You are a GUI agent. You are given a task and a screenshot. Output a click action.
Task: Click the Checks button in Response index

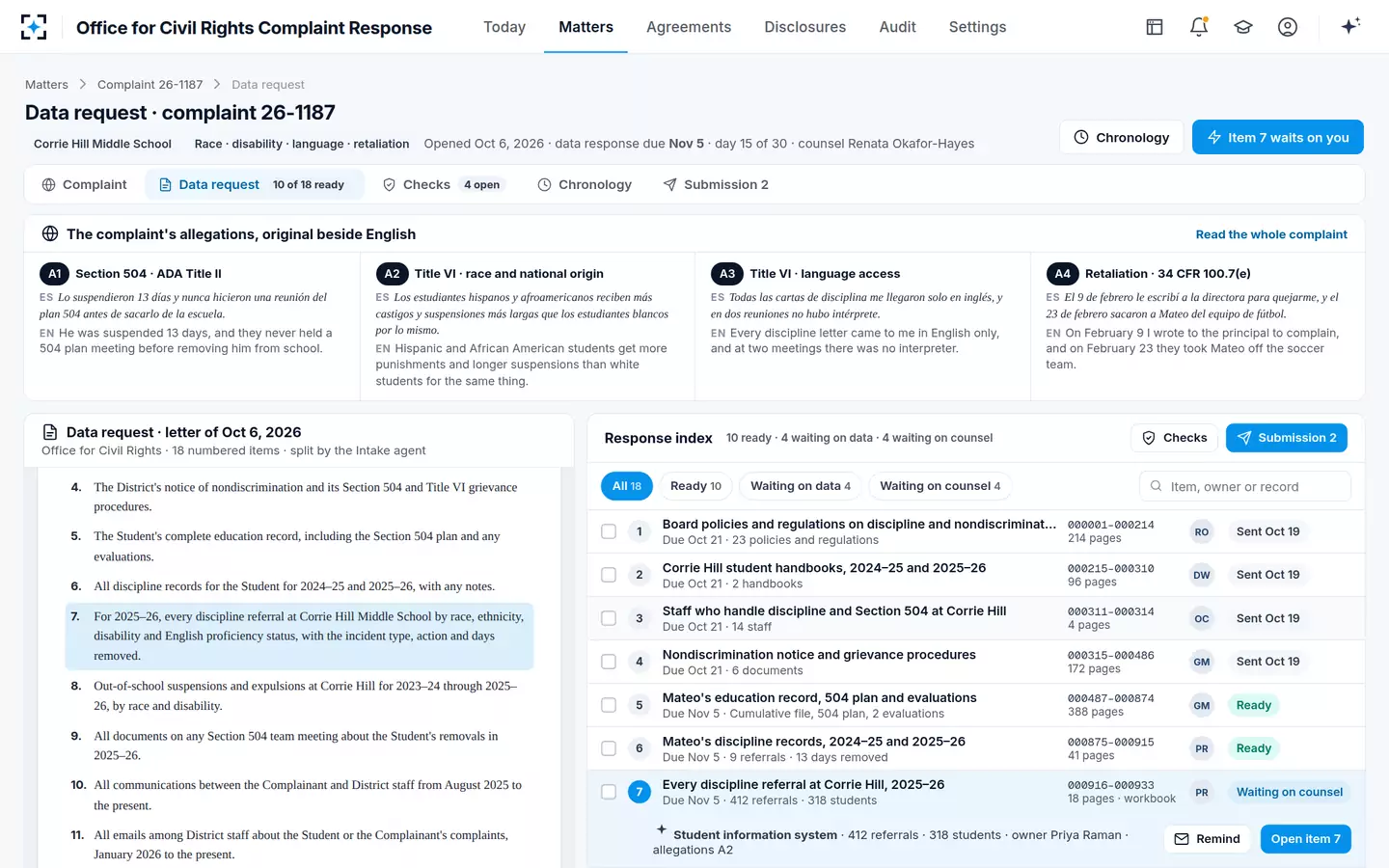1174,438
